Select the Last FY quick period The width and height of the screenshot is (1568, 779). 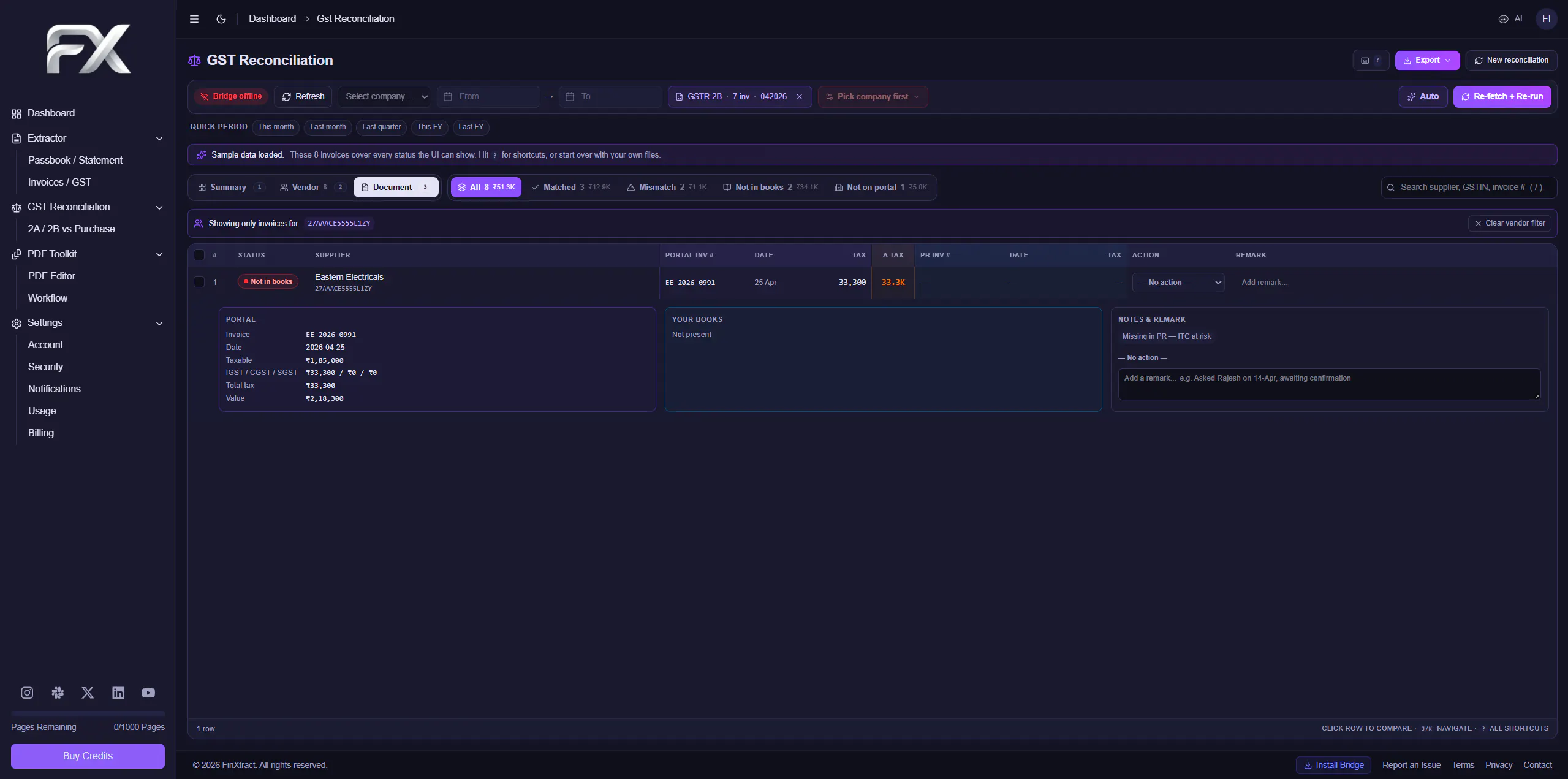click(471, 127)
